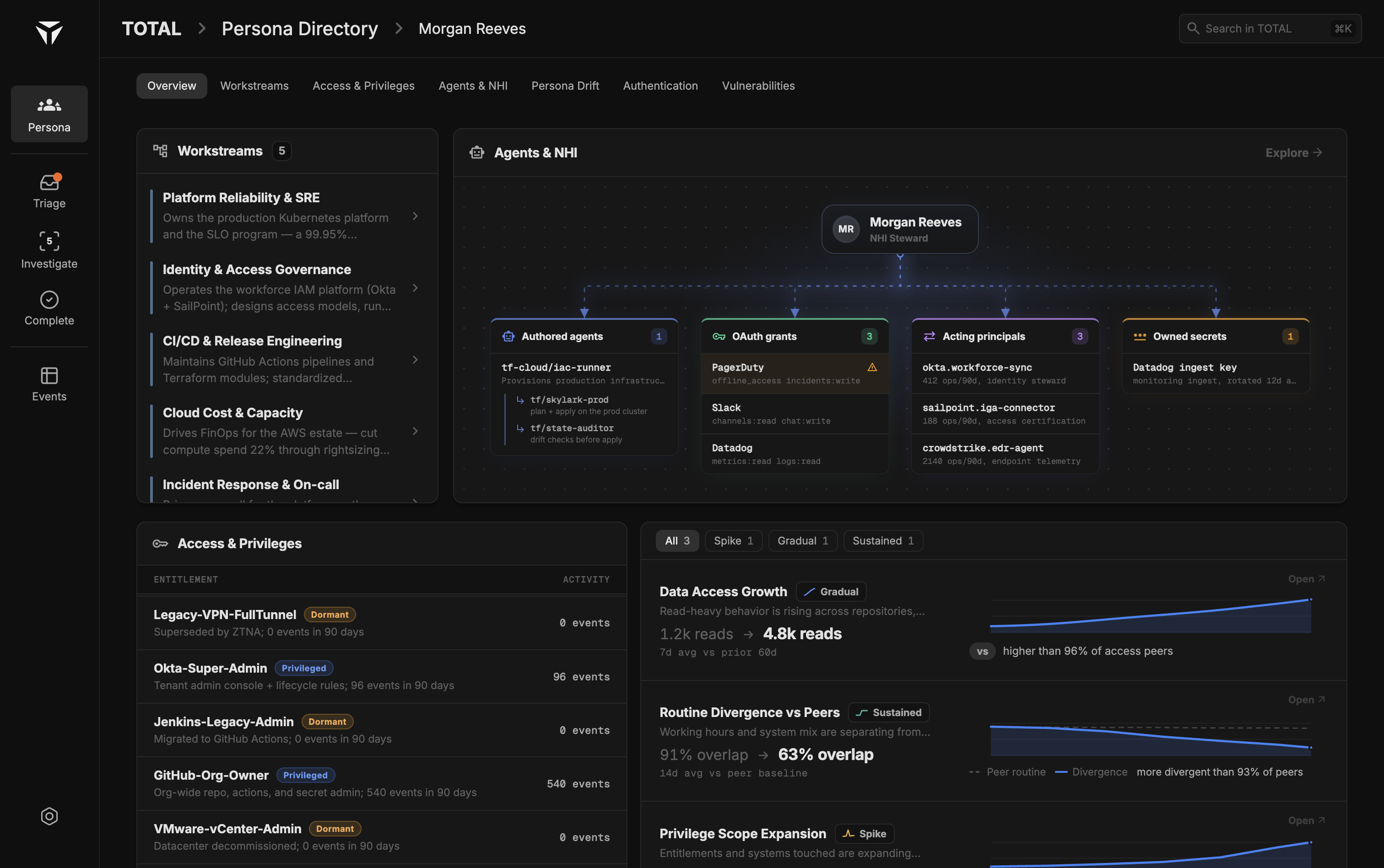This screenshot has height=868, width=1384.
Task: Open the Data Access Growth signal
Action: click(x=1306, y=579)
